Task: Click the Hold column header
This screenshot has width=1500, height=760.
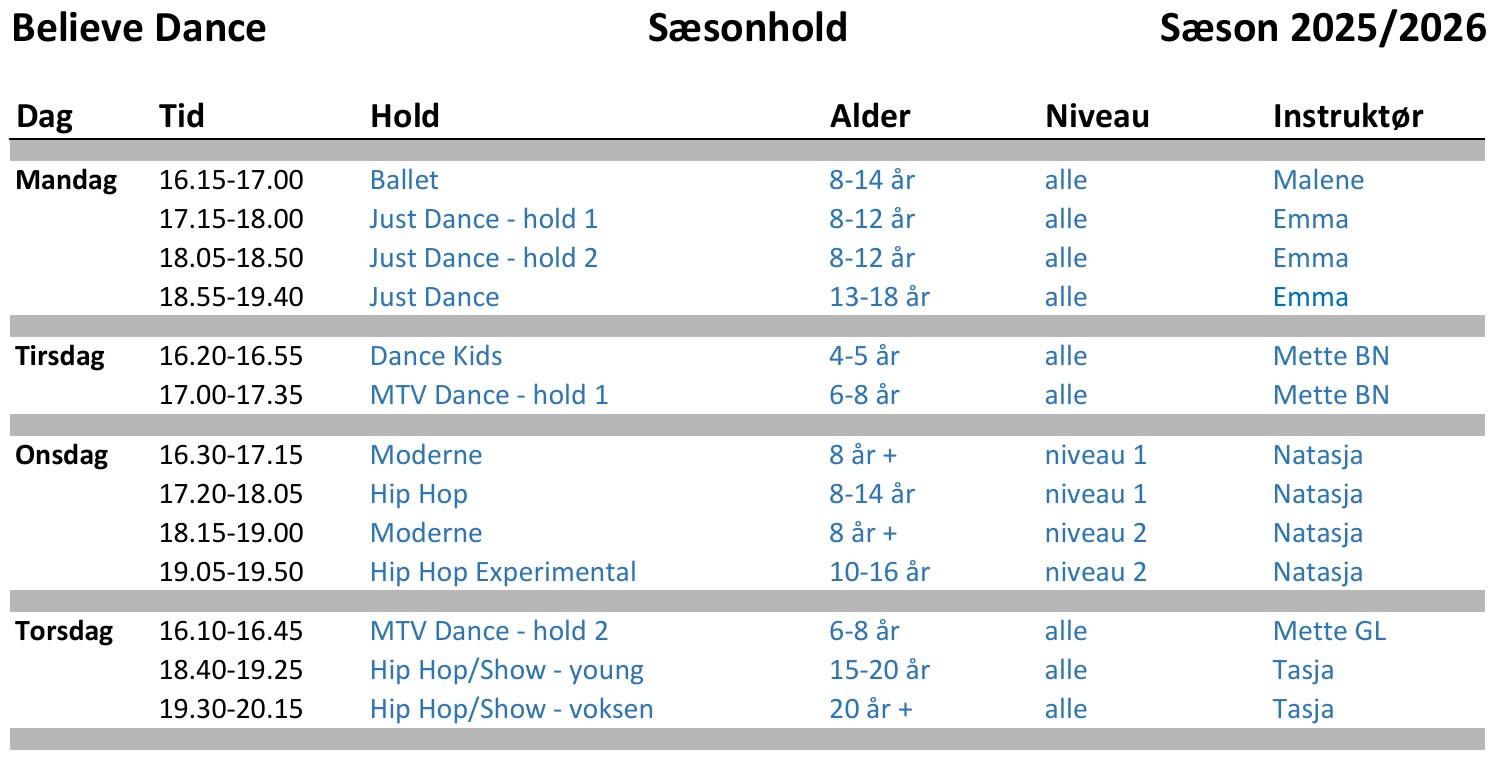Action: click(404, 116)
